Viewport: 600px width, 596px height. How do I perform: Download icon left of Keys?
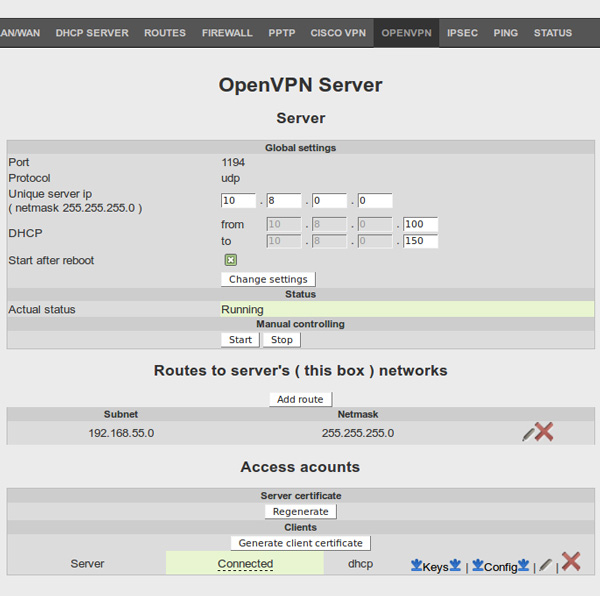tap(416, 565)
